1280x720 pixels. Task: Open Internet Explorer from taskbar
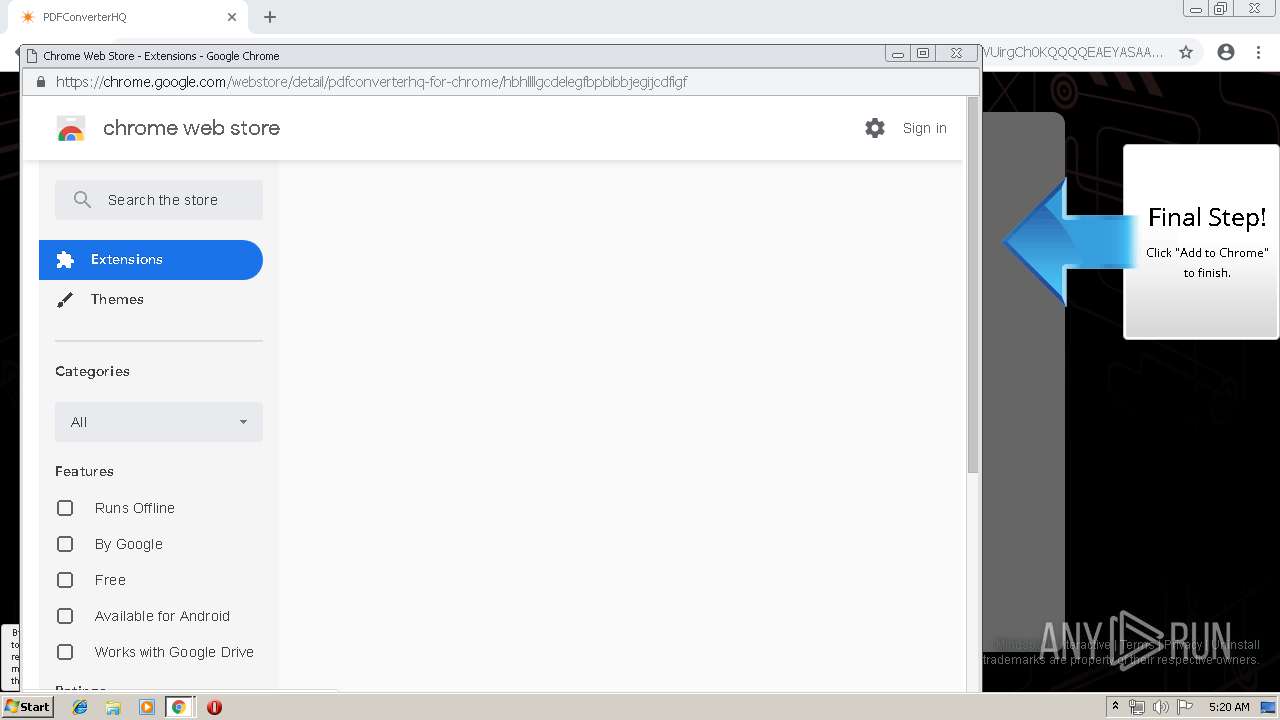tap(80, 707)
